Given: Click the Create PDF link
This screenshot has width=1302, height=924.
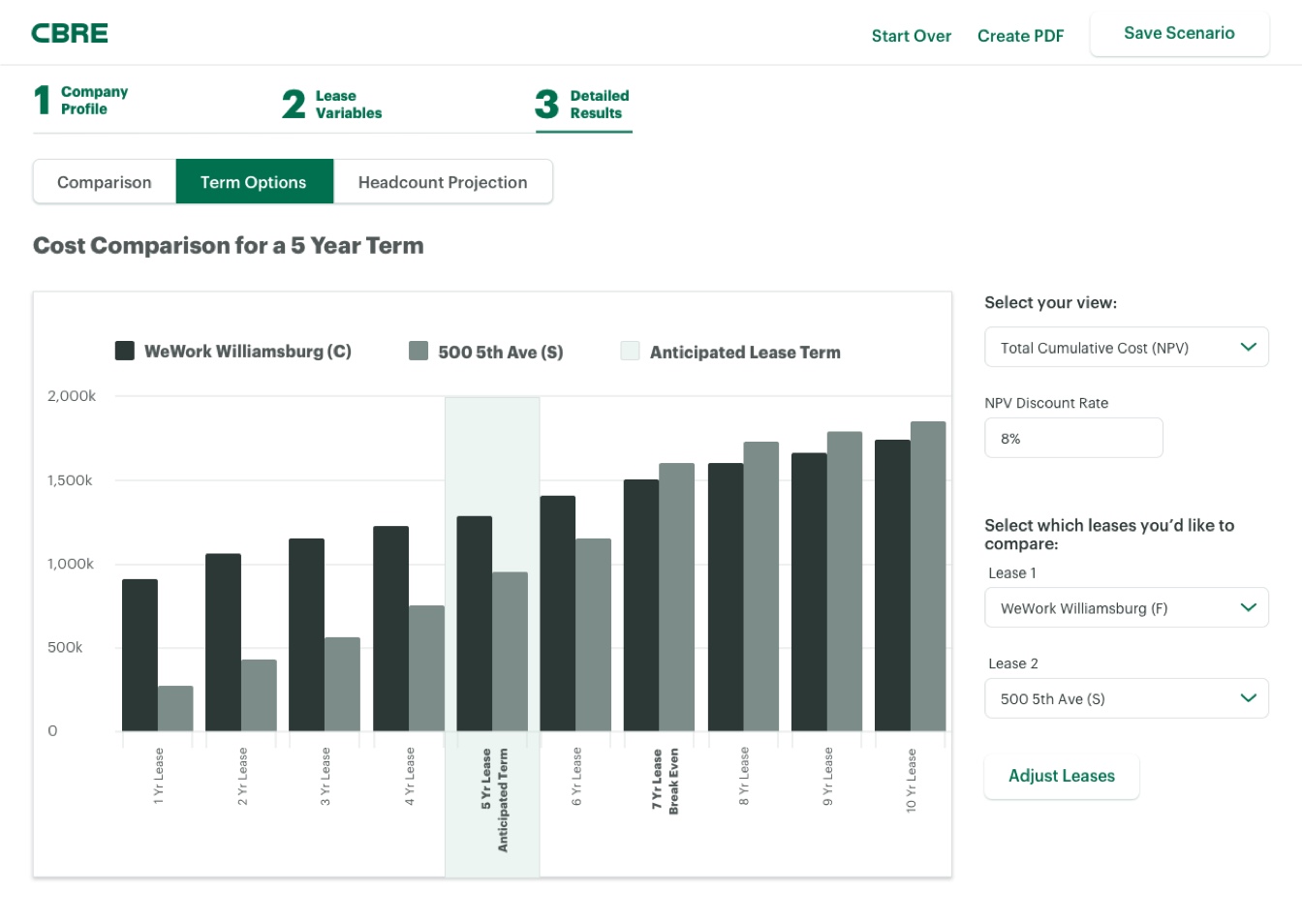Looking at the screenshot, I should [1020, 36].
